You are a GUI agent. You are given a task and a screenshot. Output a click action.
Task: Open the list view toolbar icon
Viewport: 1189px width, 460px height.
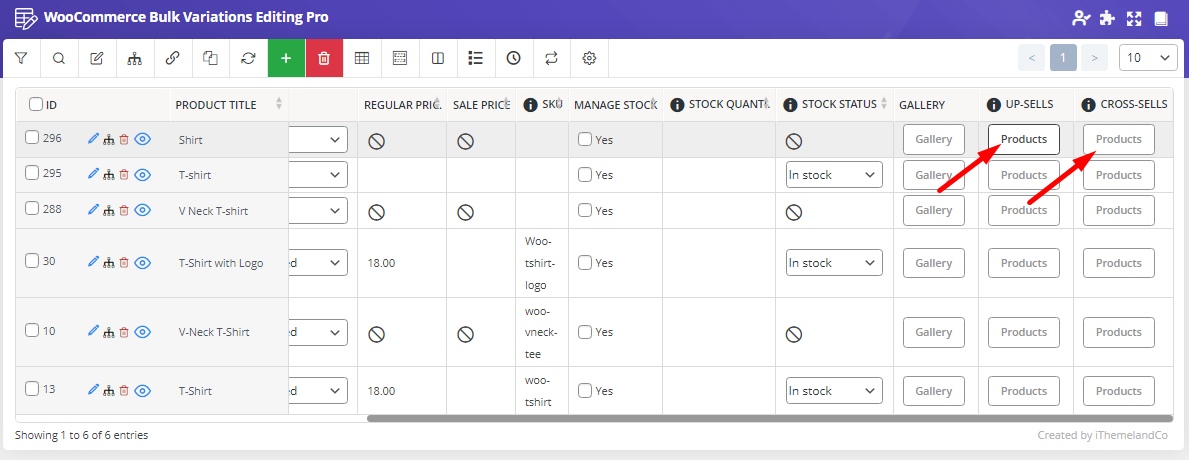click(x=476, y=58)
